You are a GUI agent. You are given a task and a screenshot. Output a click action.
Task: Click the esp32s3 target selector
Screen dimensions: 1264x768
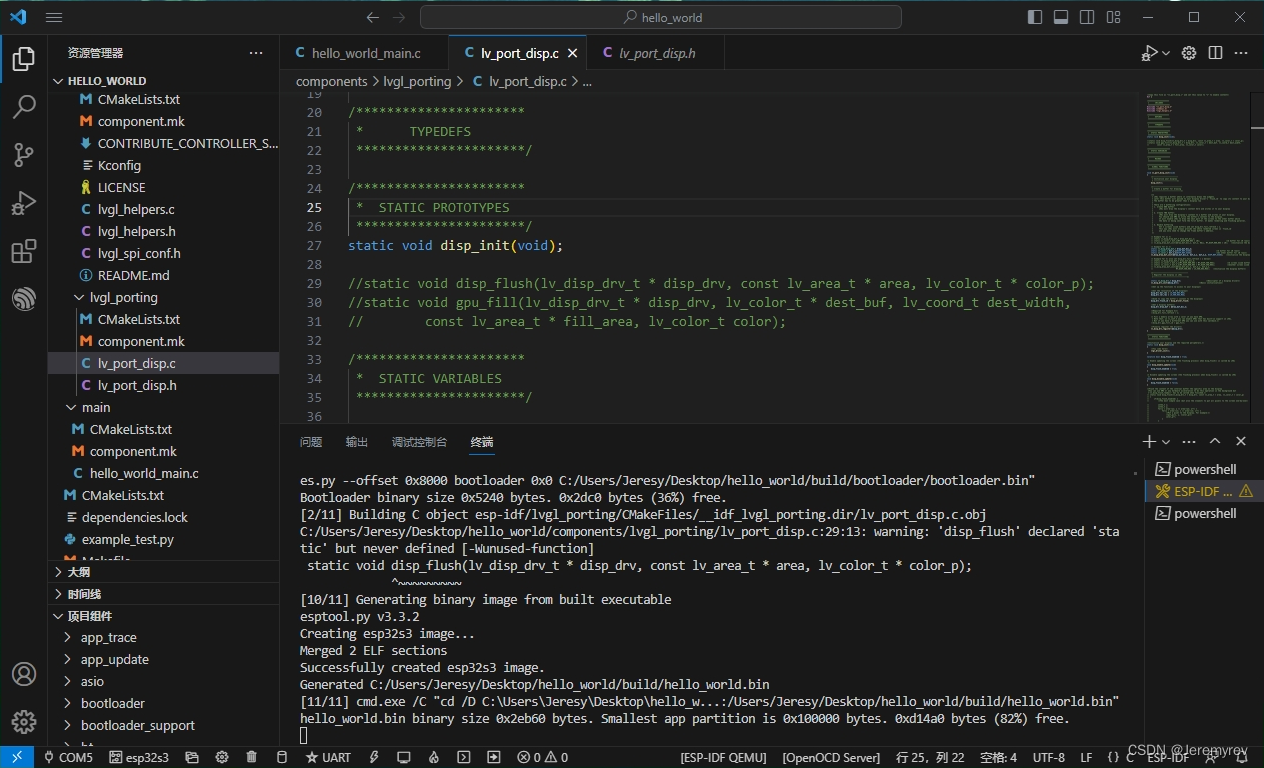[x=139, y=758]
